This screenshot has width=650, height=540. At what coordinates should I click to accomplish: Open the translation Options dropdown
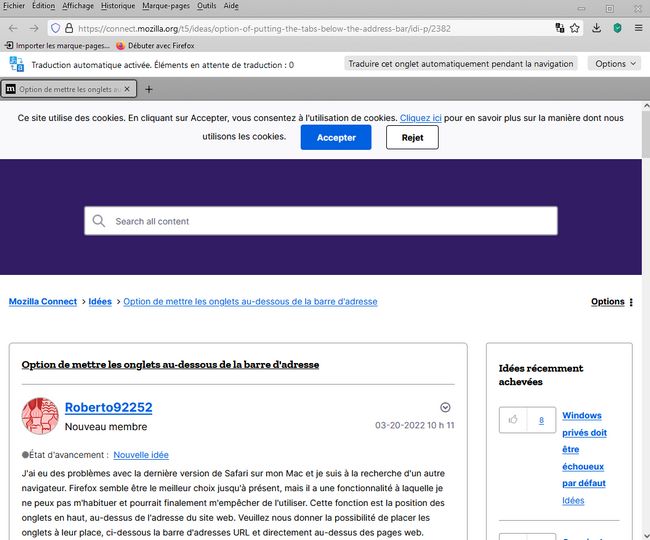tap(615, 64)
